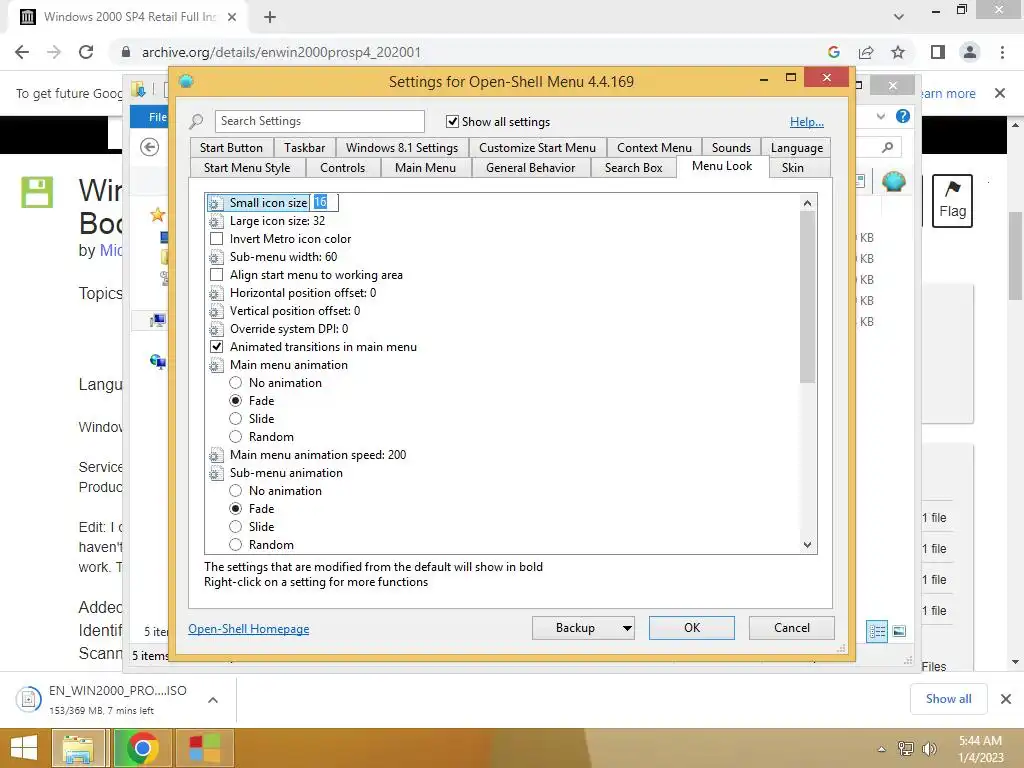Switch Explorer to details view icon
The height and width of the screenshot is (768, 1024).
pyautogui.click(x=877, y=631)
